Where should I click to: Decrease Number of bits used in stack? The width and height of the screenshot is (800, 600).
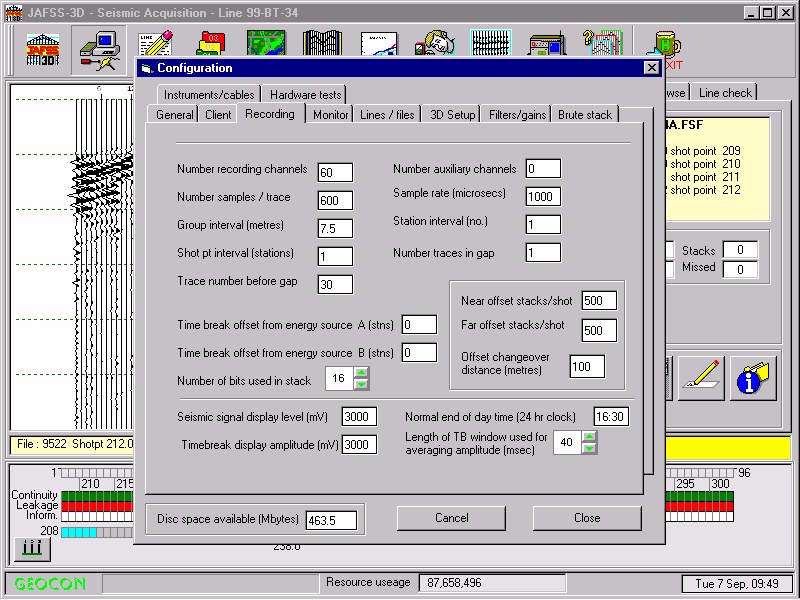click(361, 384)
